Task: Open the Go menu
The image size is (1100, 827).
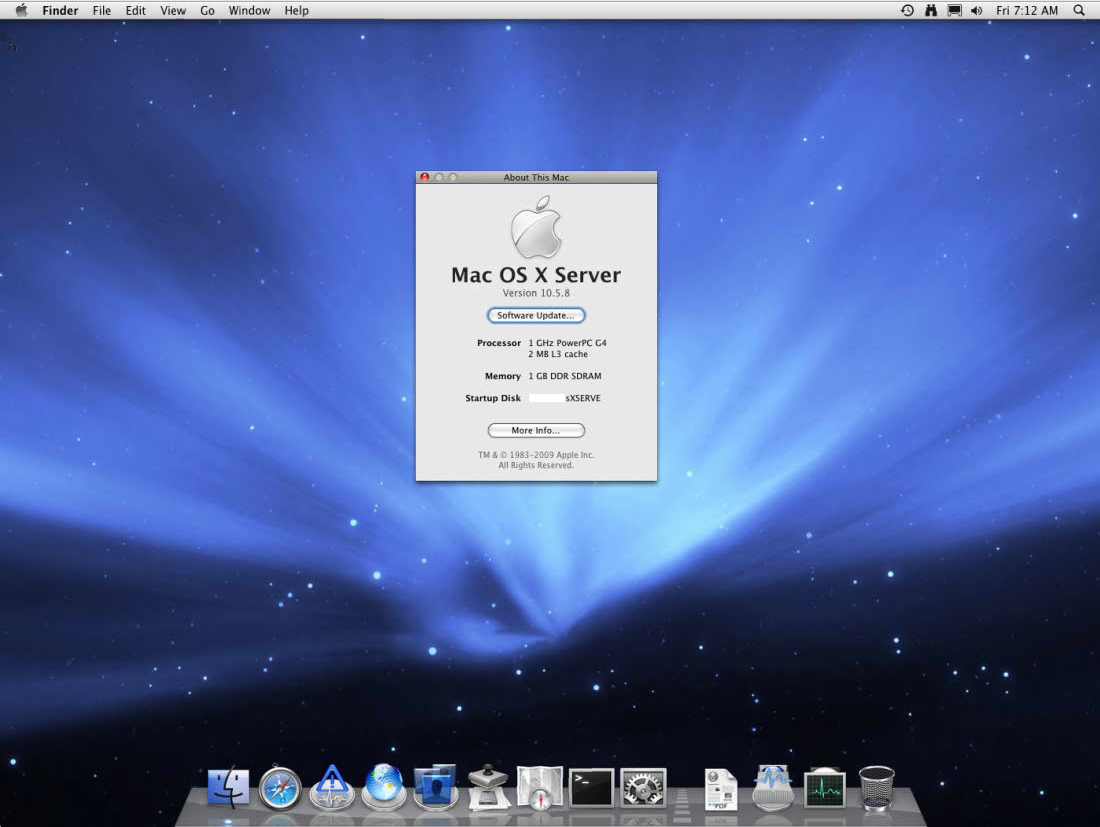Action: tap(207, 10)
